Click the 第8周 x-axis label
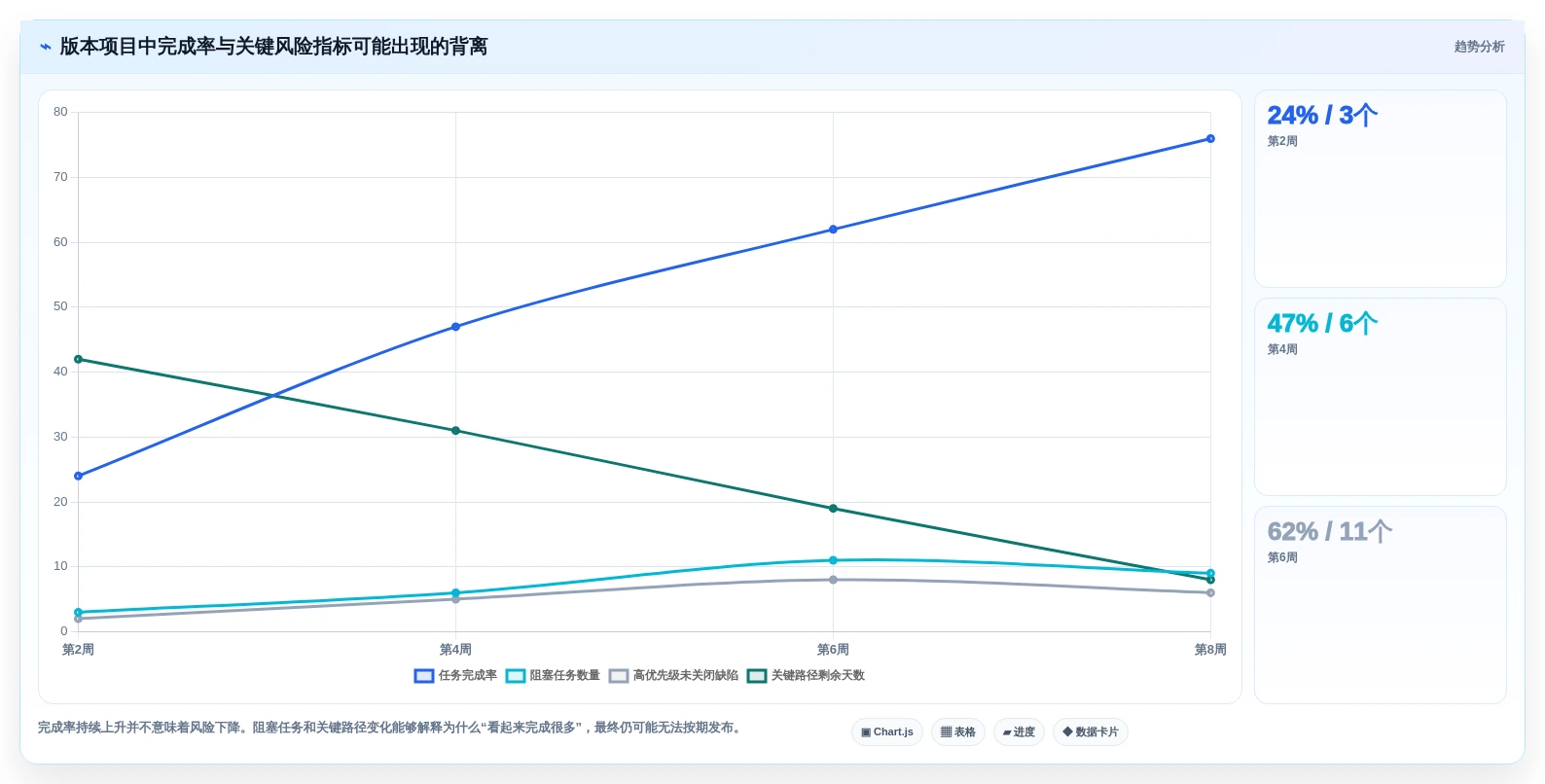This screenshot has height=784, width=1545. [x=1210, y=650]
